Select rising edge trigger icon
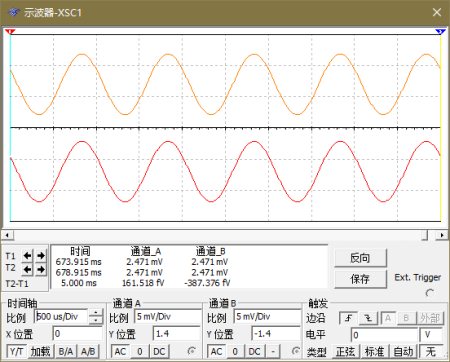Screen dimensions: 450x362 tap(348, 318)
